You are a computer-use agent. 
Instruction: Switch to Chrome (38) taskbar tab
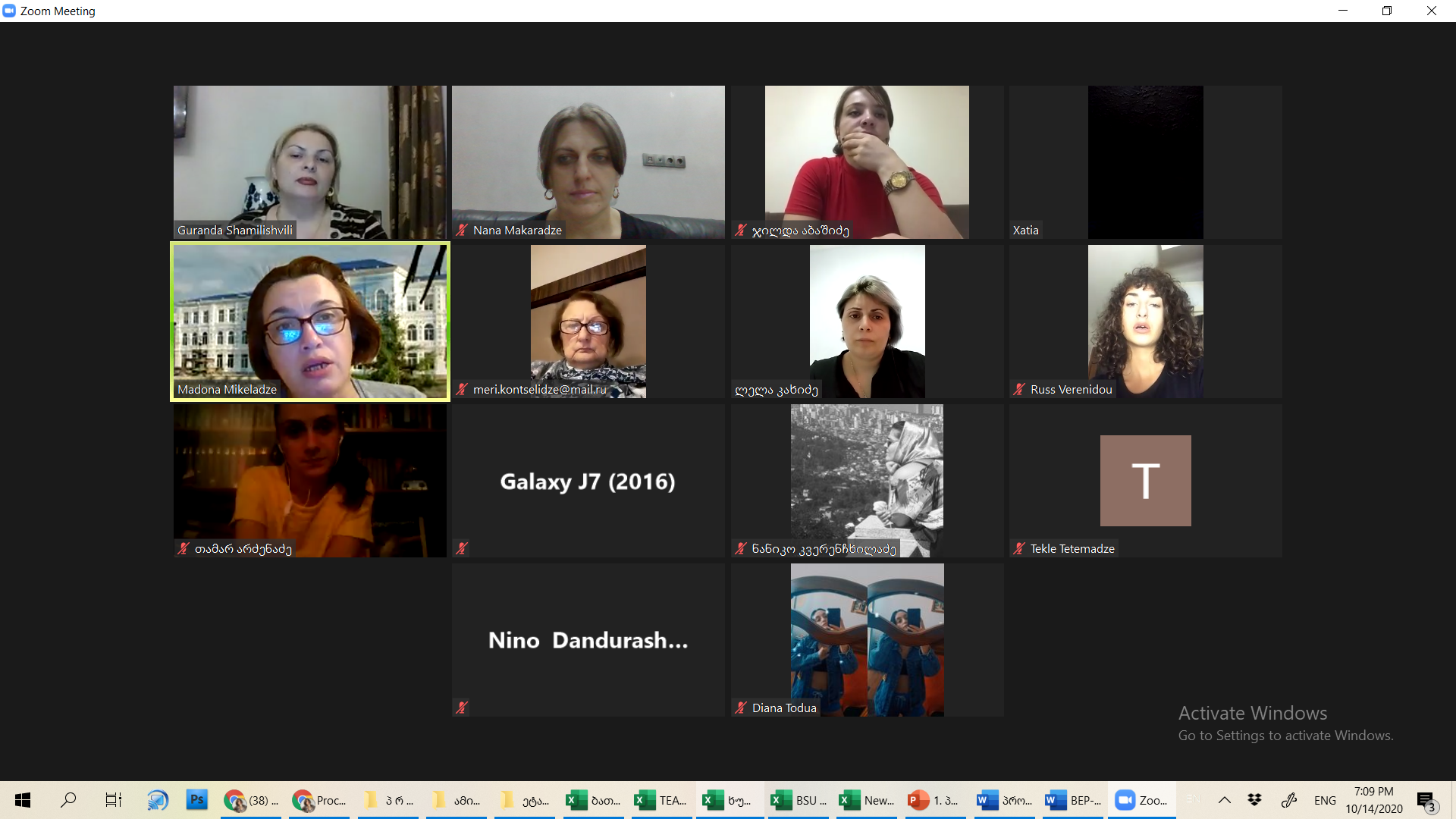251,800
